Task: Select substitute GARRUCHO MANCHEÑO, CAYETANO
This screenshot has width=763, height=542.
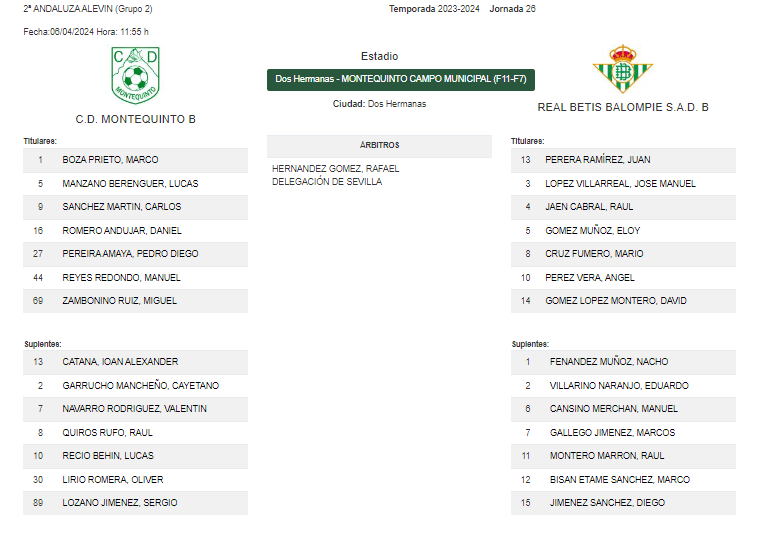Action: (135, 386)
